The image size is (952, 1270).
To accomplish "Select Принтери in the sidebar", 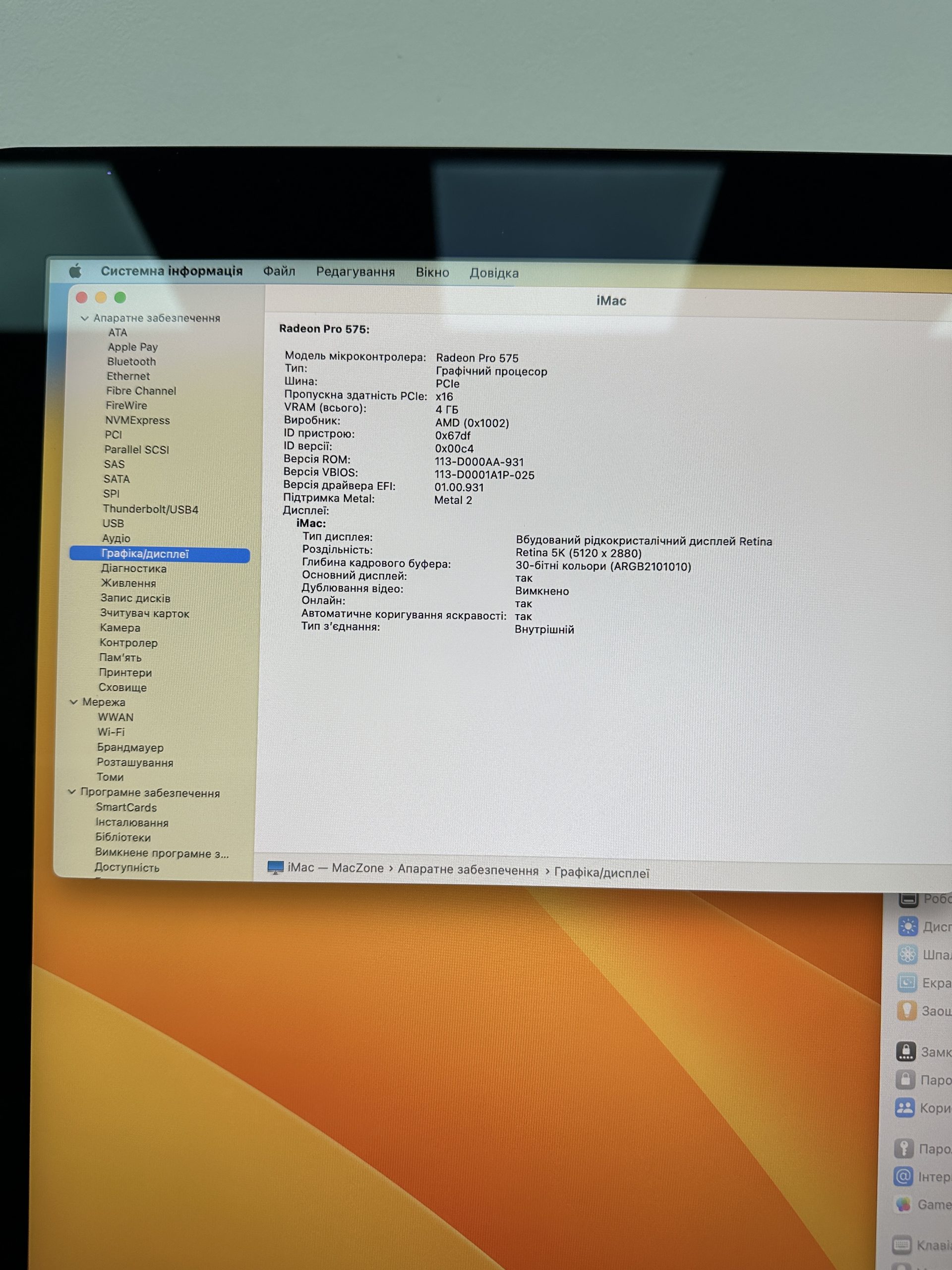I will click(x=125, y=672).
